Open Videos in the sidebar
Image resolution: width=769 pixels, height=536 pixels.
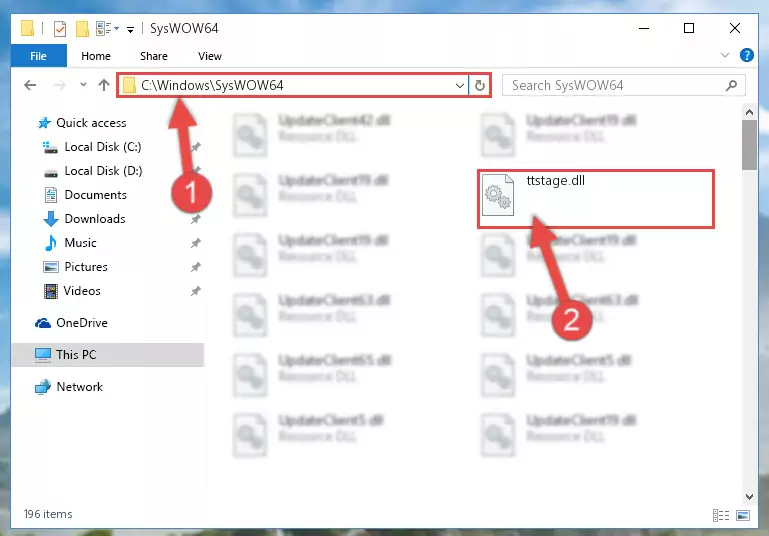[82, 291]
